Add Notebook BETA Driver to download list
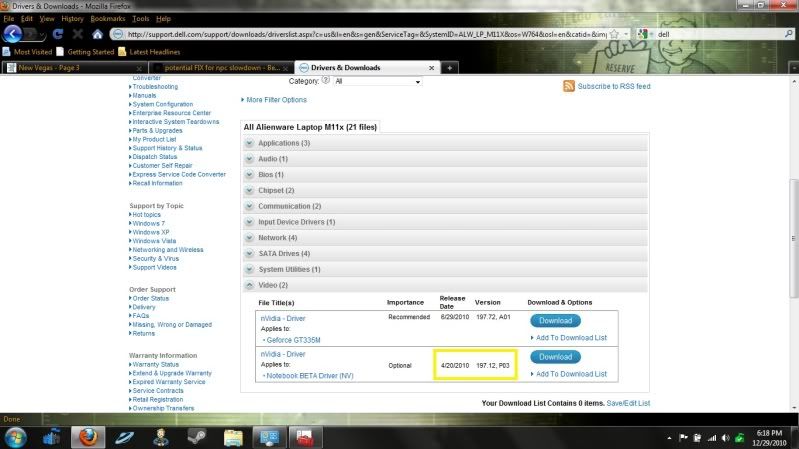This screenshot has width=799, height=449. pyautogui.click(x=569, y=374)
